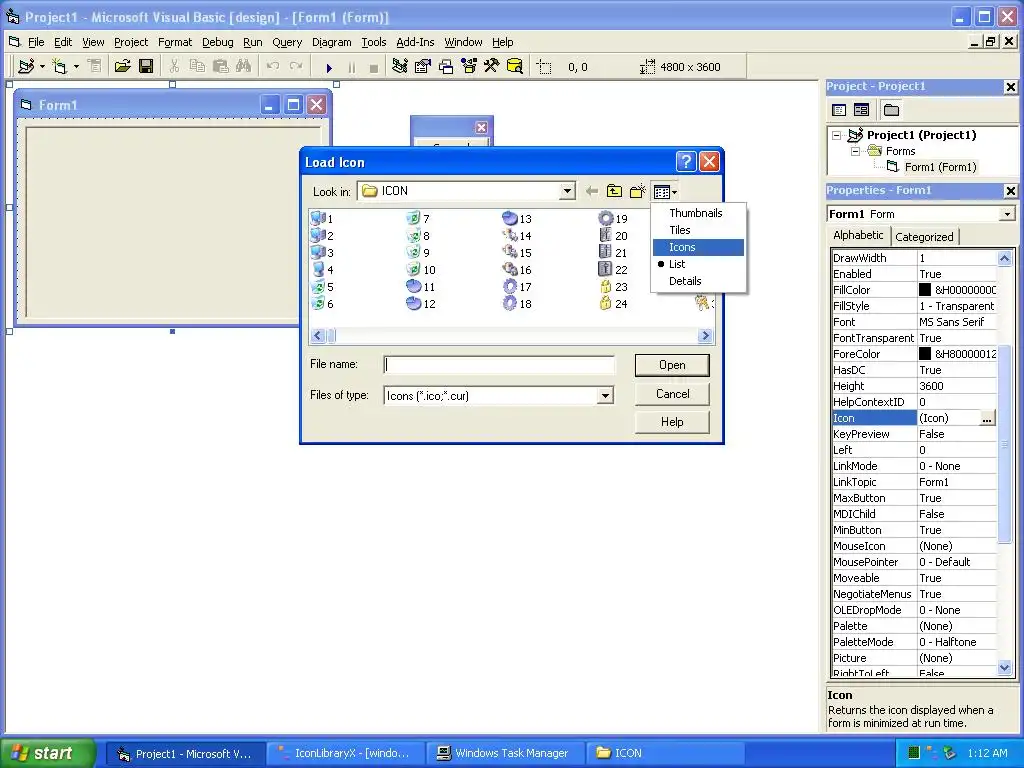
Task: Click the Add Standard EXE Project toolbar icon
Action: point(26,67)
